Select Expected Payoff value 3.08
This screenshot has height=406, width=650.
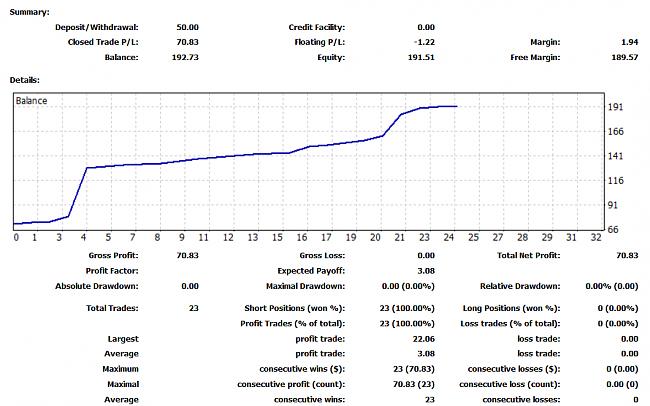pos(427,271)
